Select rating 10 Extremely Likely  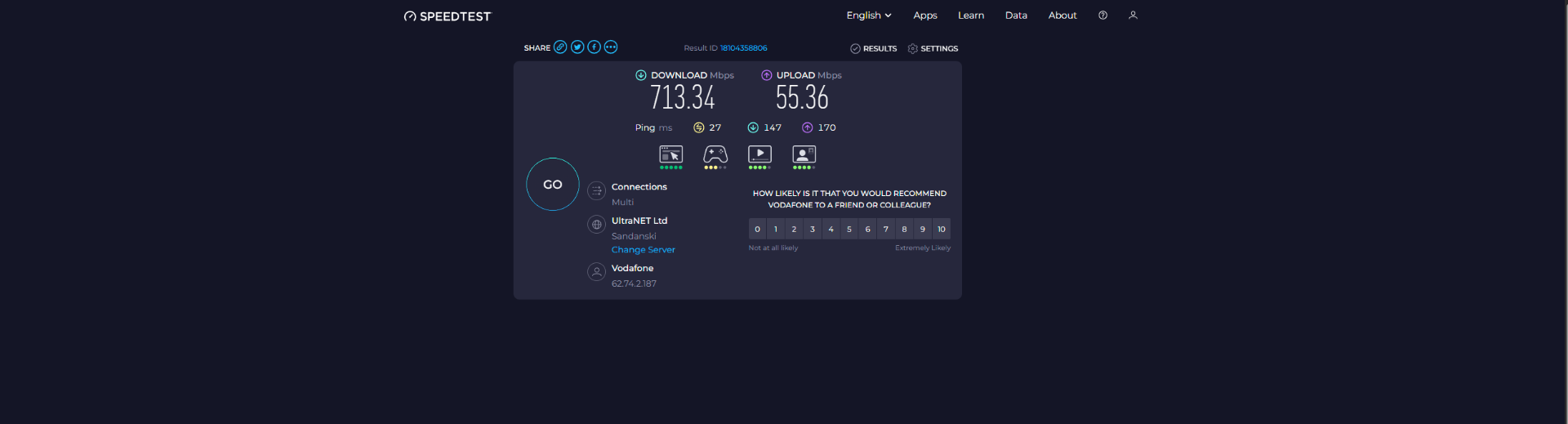tap(942, 229)
